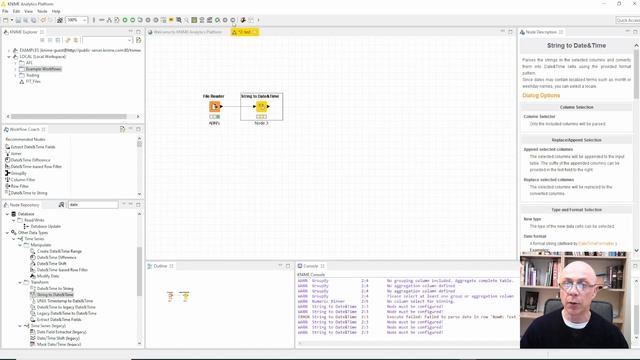Open the 100% zoom level dropdown
Screen dimensions: 640x360
84,20
